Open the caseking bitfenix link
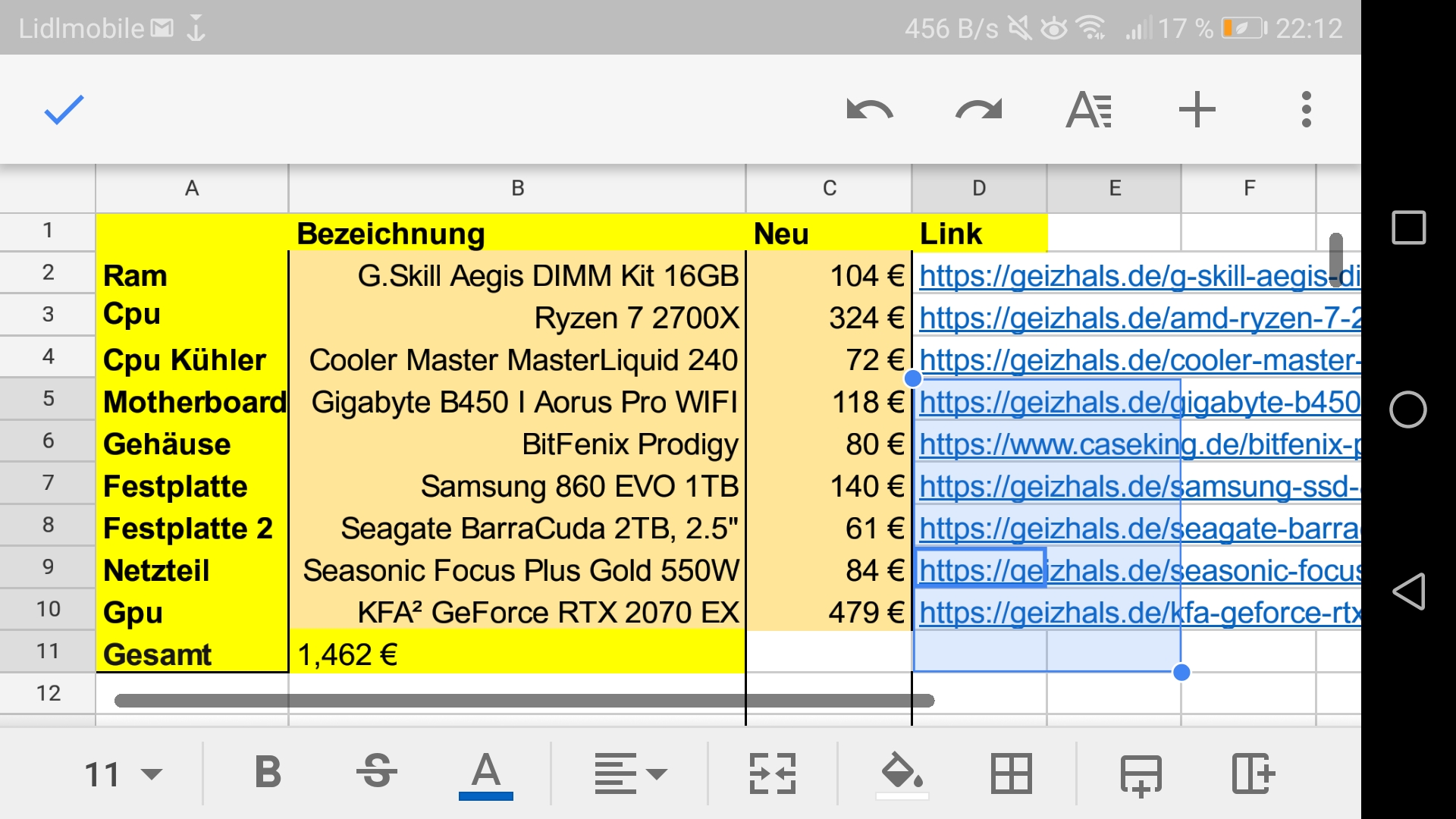The width and height of the screenshot is (1456, 819). pos(1137,444)
